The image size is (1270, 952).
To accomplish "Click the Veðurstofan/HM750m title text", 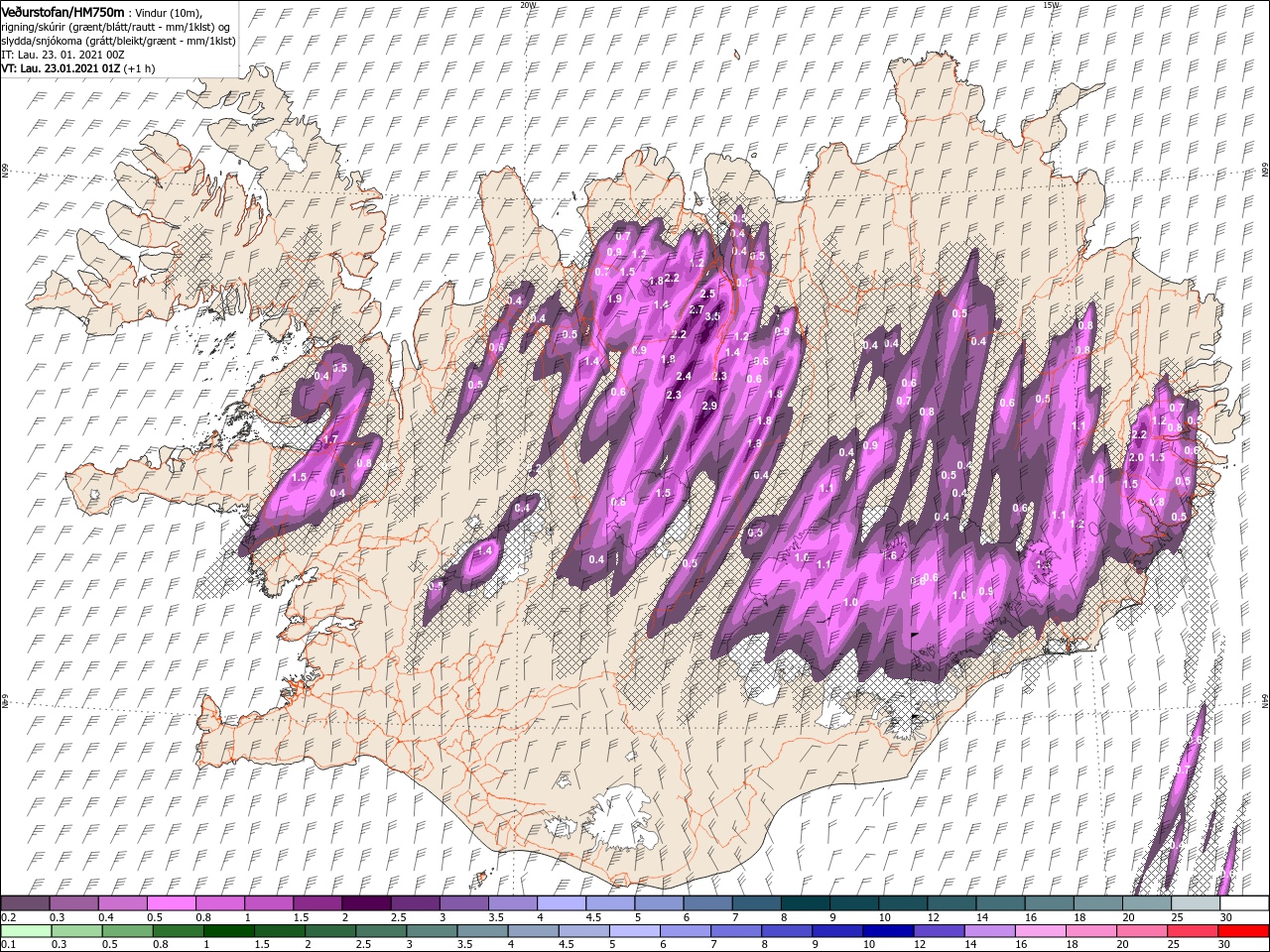I will coord(63,11).
